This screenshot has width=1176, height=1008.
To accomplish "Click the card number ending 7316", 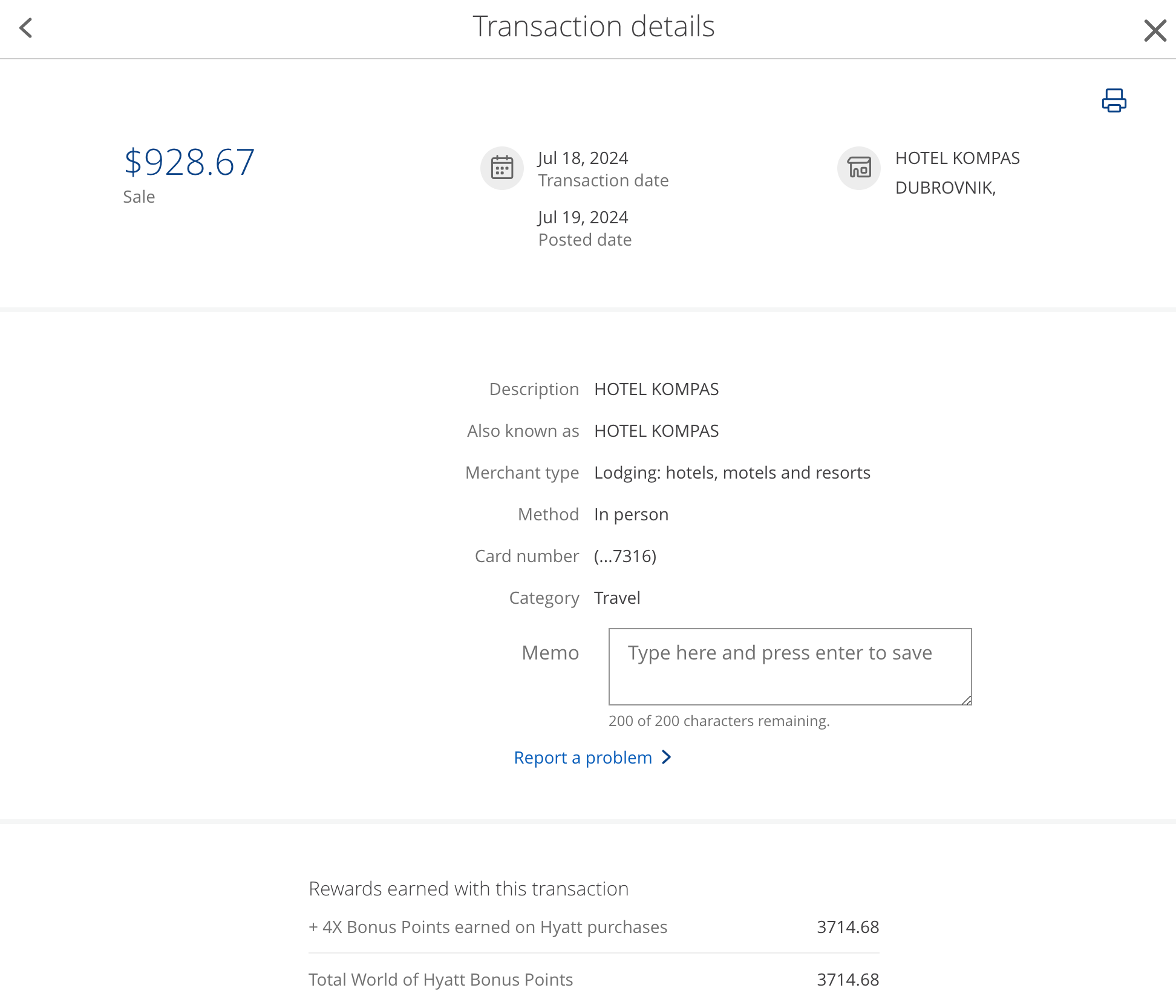I will [x=625, y=556].
